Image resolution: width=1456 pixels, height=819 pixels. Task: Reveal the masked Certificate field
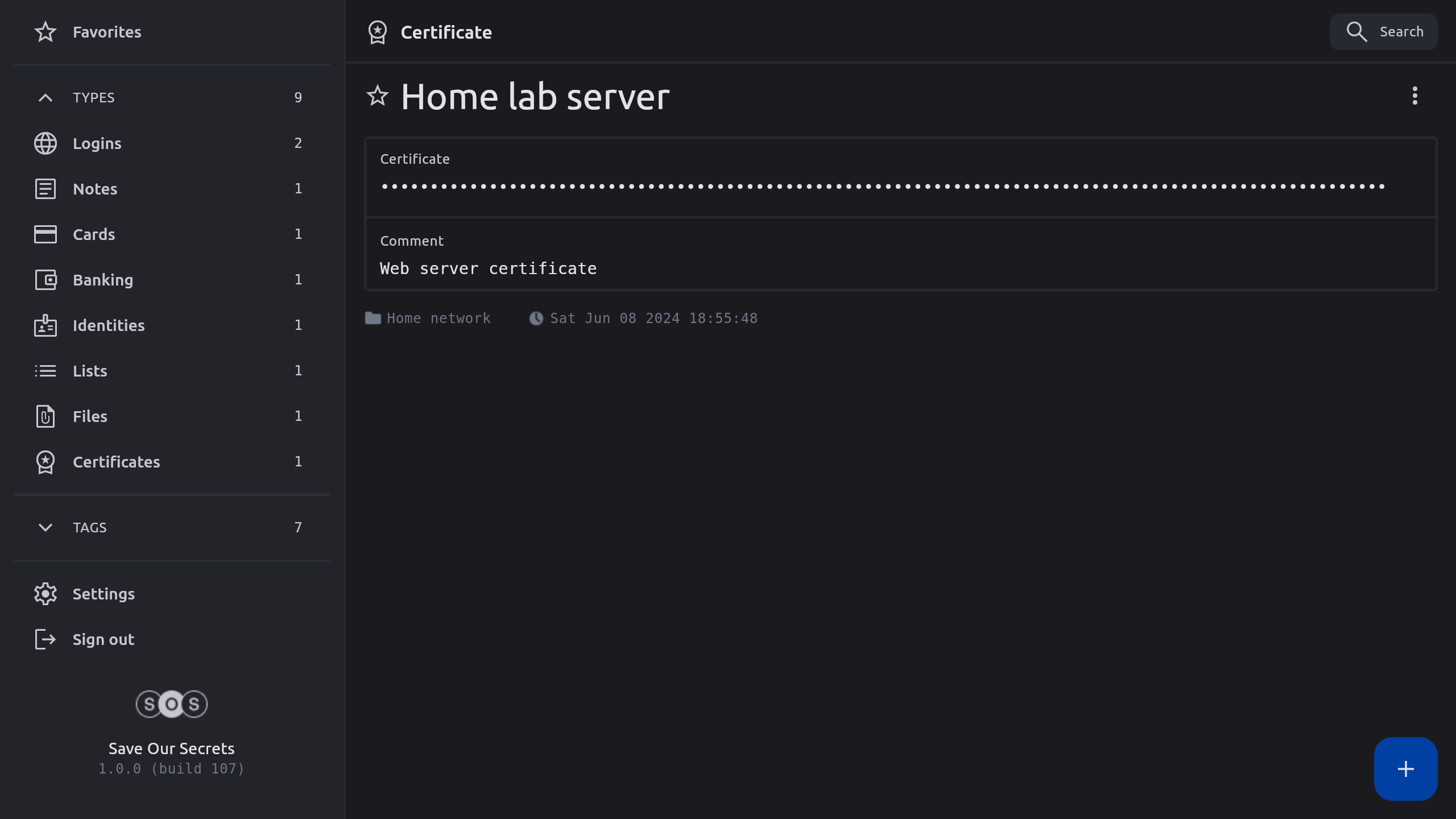click(x=883, y=187)
